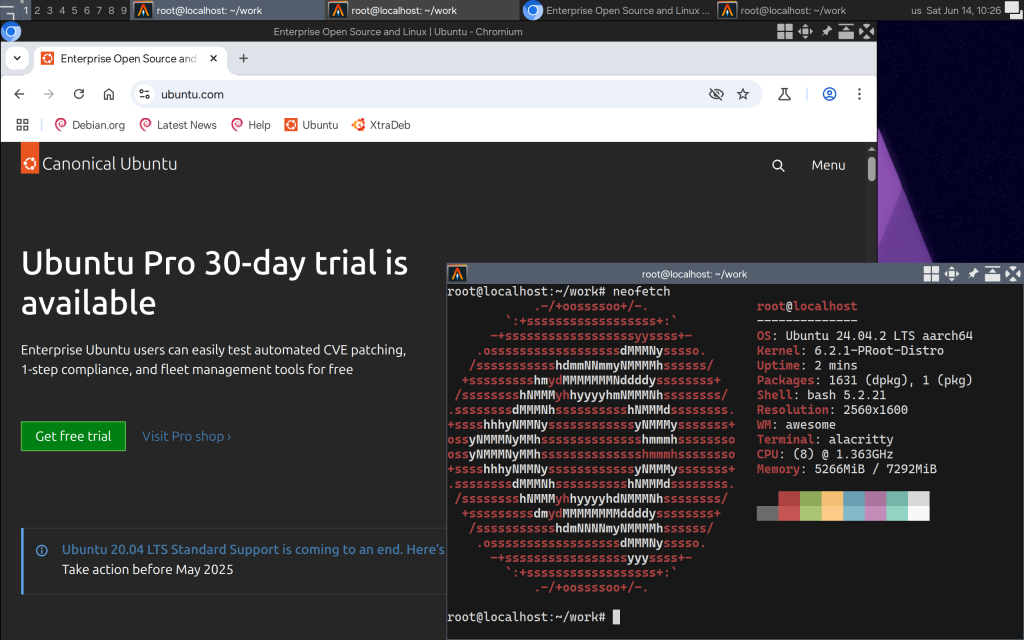Click the layout switcher icon beside the clock
Viewport: 1024px width, 640px height.
1014,10
